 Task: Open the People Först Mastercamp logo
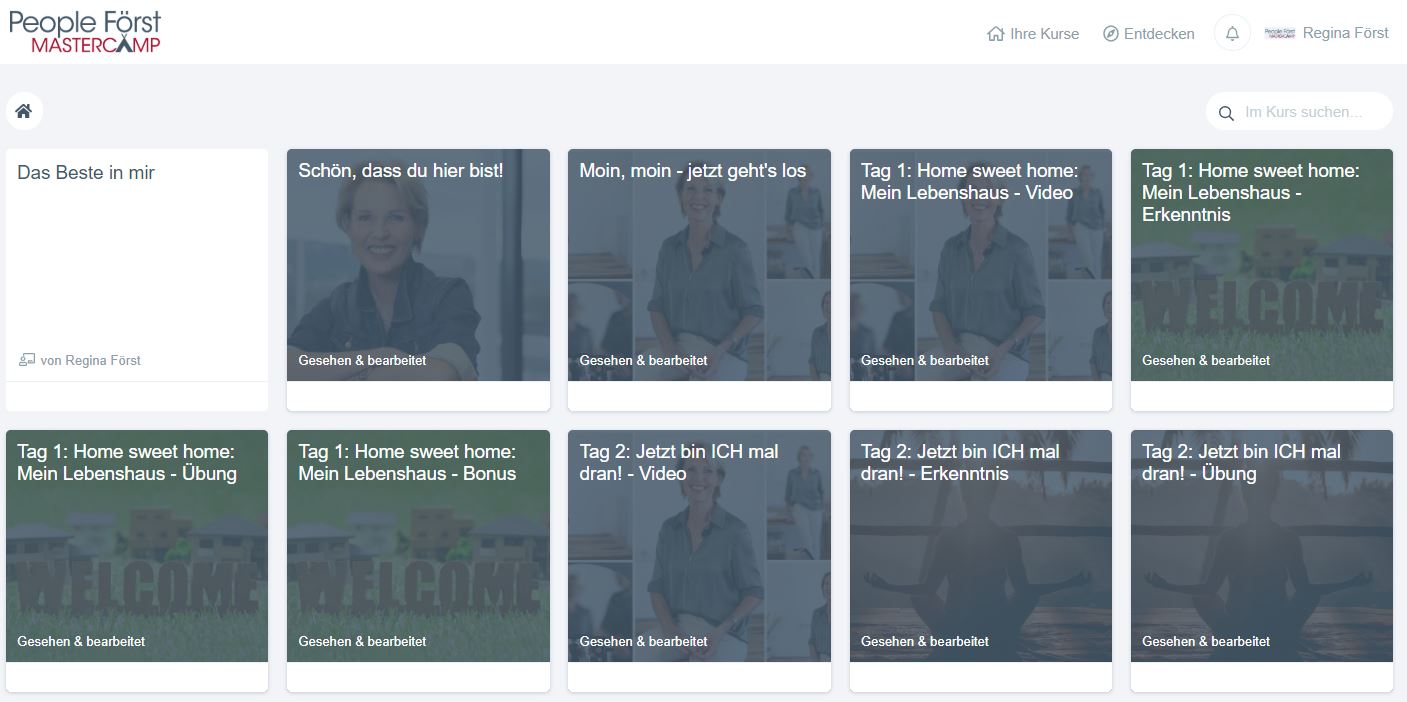(85, 32)
